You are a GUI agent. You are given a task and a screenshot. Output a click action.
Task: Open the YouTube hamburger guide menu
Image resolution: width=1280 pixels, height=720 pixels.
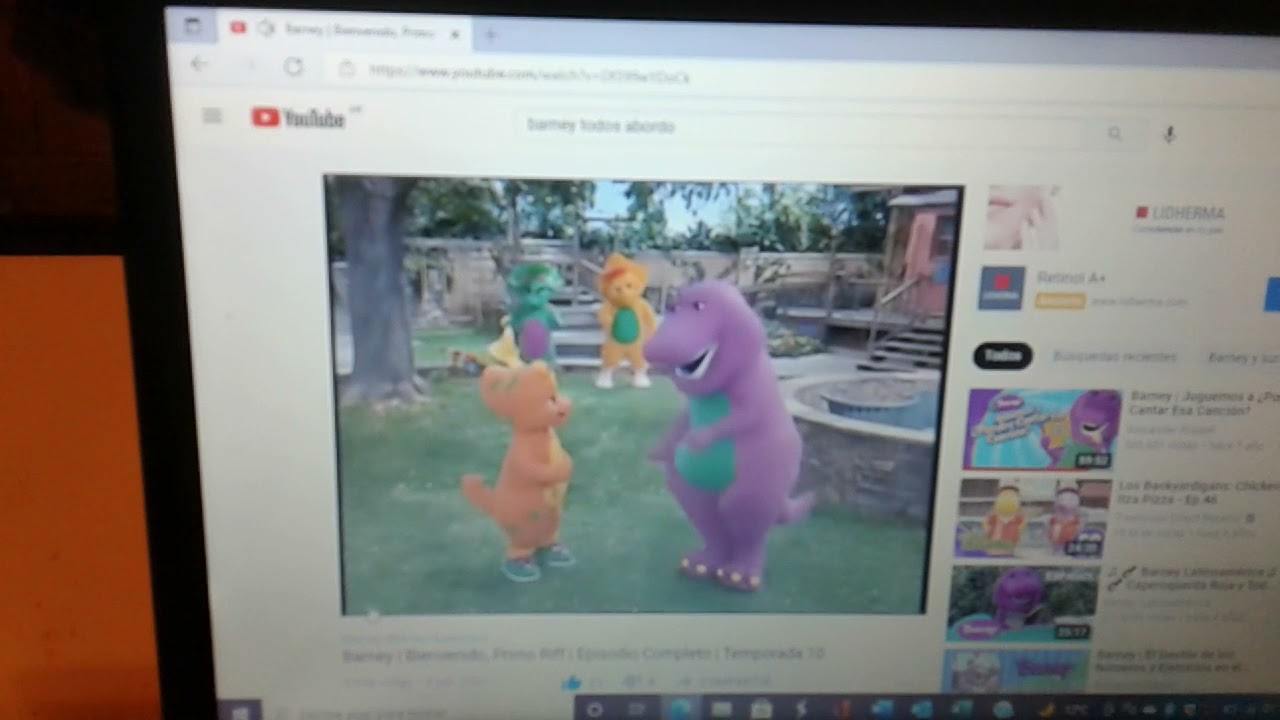[x=212, y=116]
